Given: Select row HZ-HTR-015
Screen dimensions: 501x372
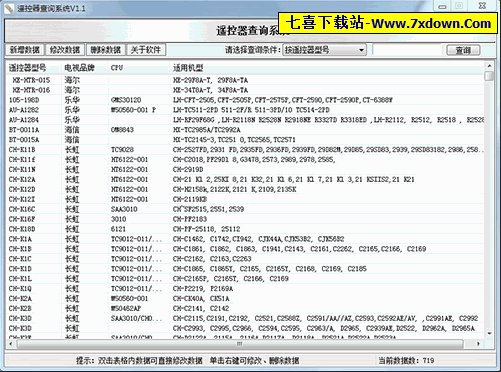Looking at the screenshot, I should click(245, 80).
